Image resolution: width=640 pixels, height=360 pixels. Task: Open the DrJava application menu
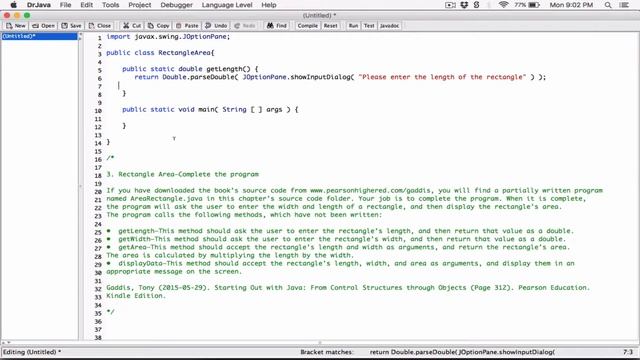click(x=38, y=5)
